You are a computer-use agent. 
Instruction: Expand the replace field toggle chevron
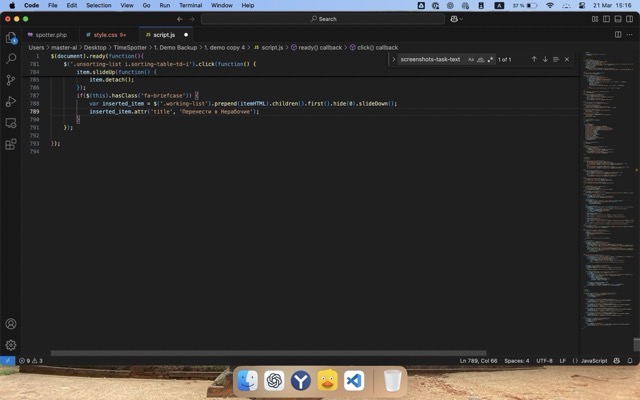pos(394,59)
